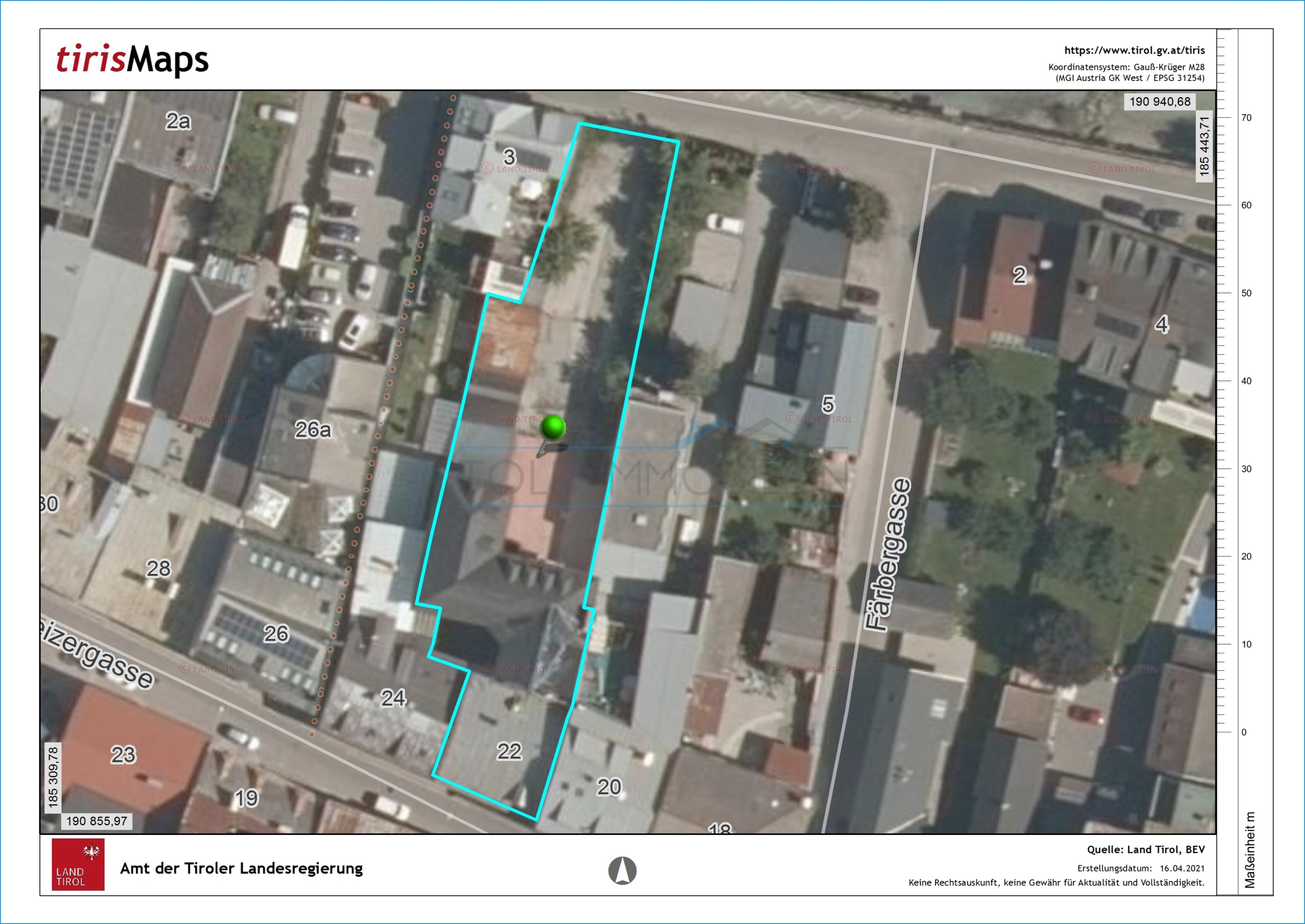Click the north arrow compass icon
Viewport: 1305px width, 924px height.
622,870
